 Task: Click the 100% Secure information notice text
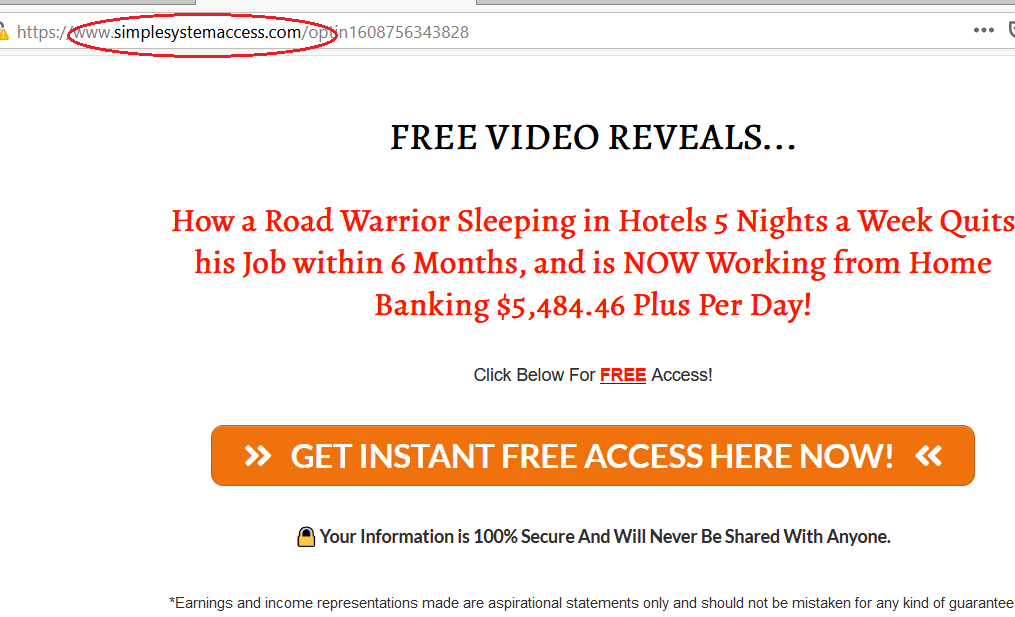605,537
